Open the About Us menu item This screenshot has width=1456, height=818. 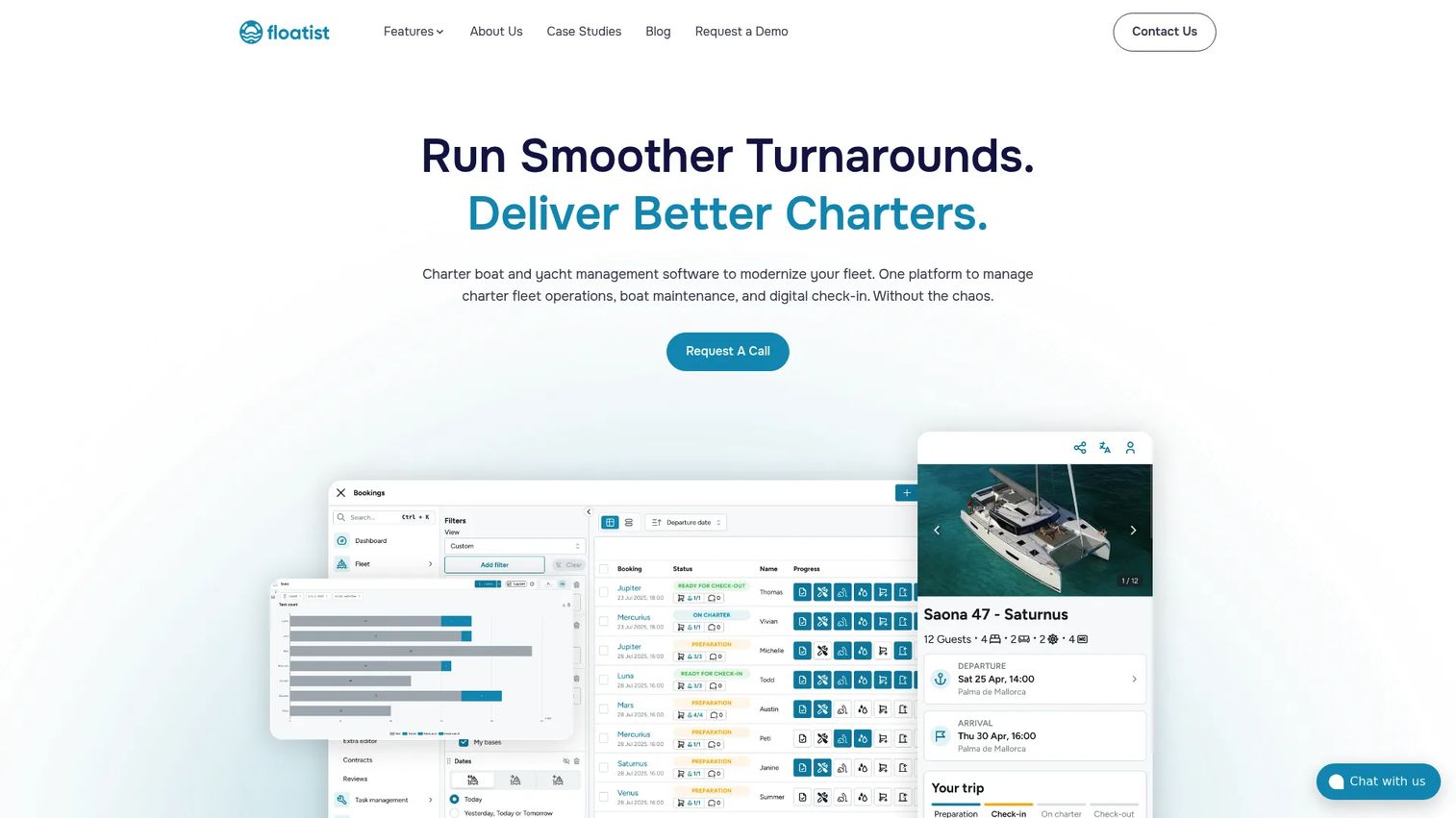pos(496,32)
